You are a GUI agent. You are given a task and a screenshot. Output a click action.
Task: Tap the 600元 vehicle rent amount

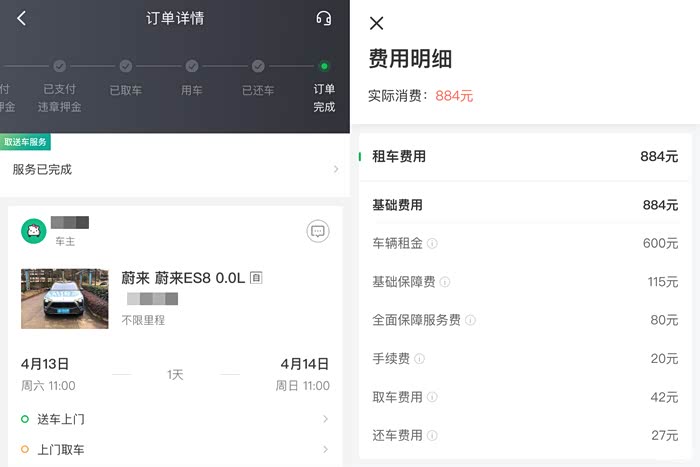[660, 243]
